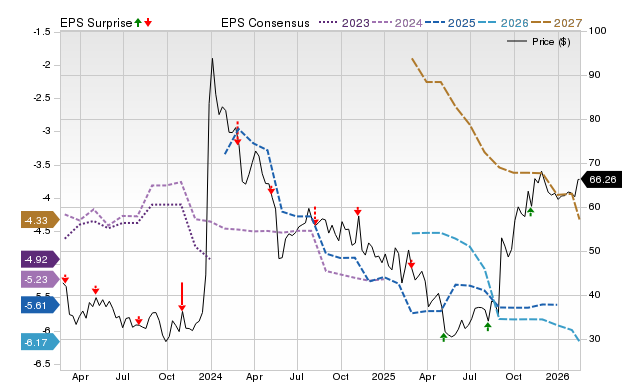
Task: Select the -5.23 light purple value tag
Action: click(x=40, y=280)
